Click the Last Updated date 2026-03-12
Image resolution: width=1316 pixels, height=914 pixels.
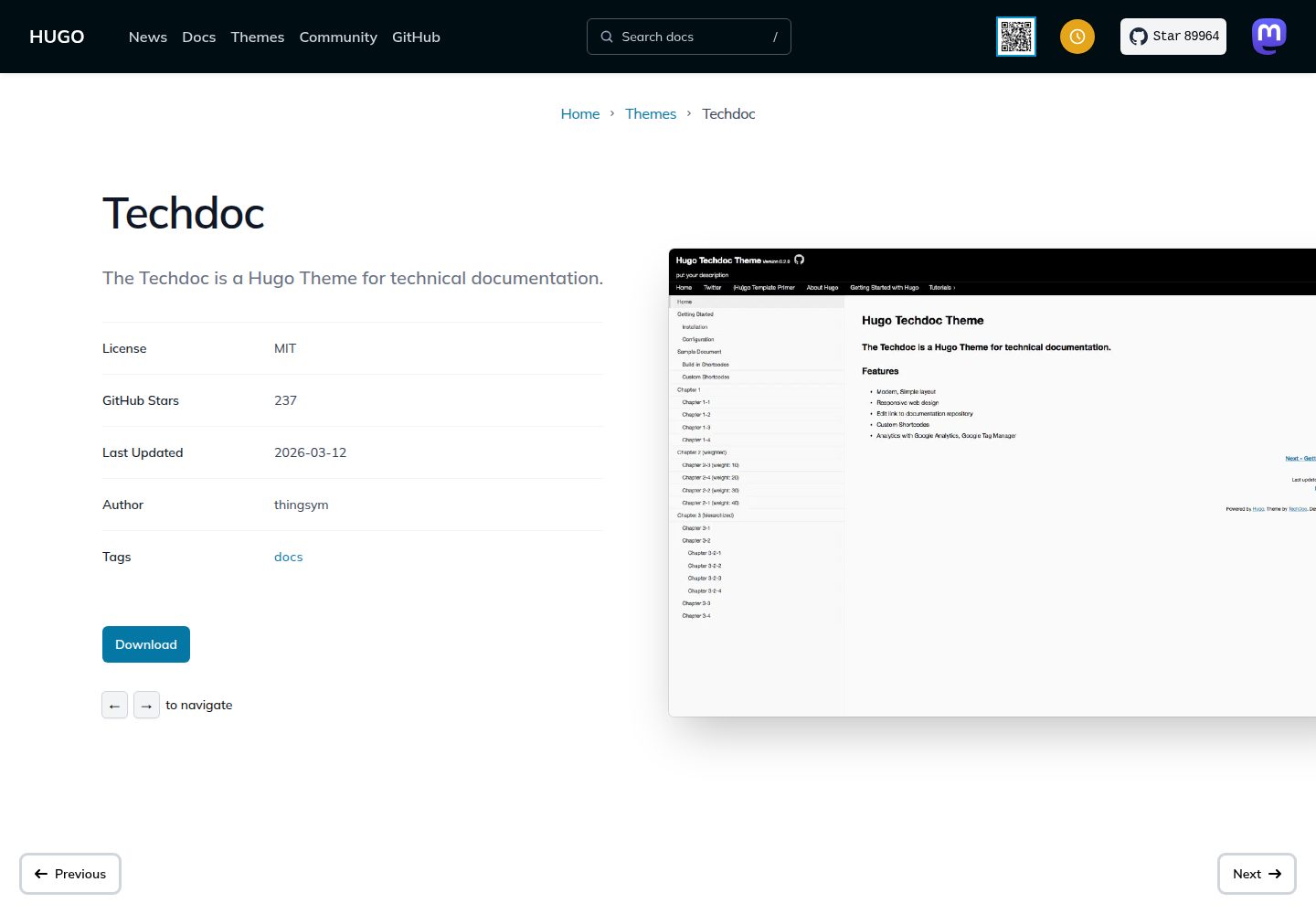[311, 452]
